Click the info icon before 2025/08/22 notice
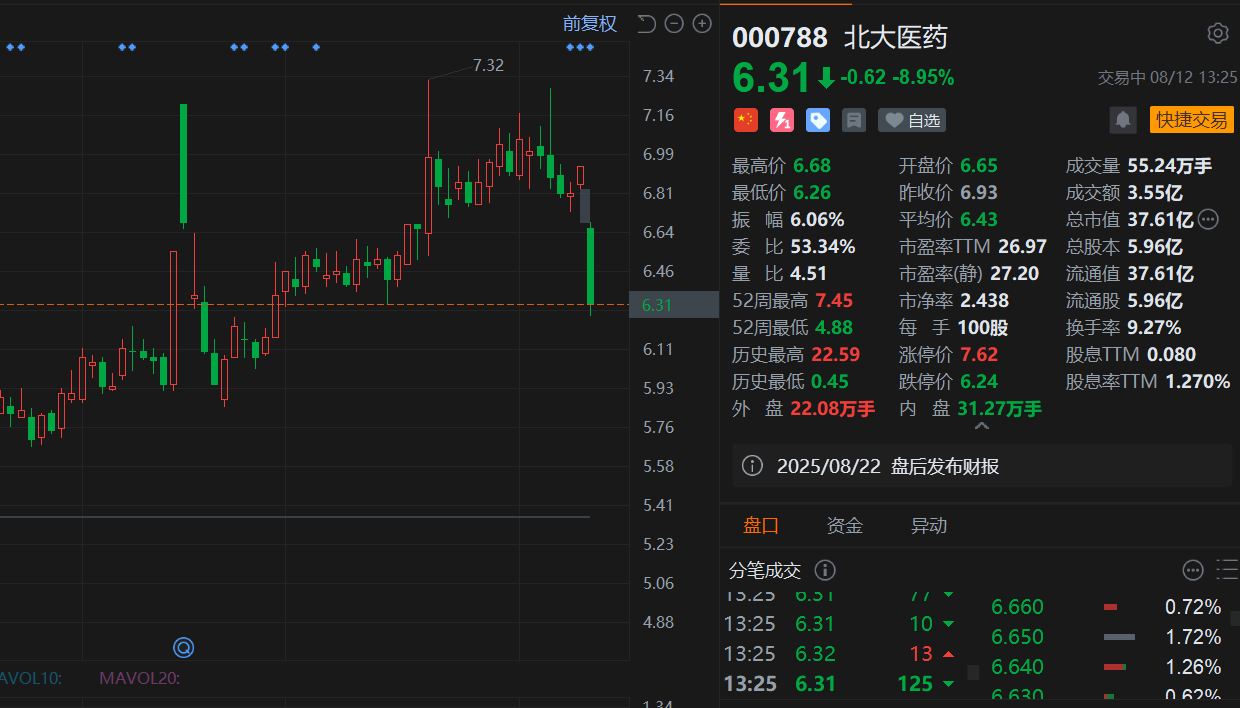This screenshot has height=708, width=1240. tap(752, 466)
